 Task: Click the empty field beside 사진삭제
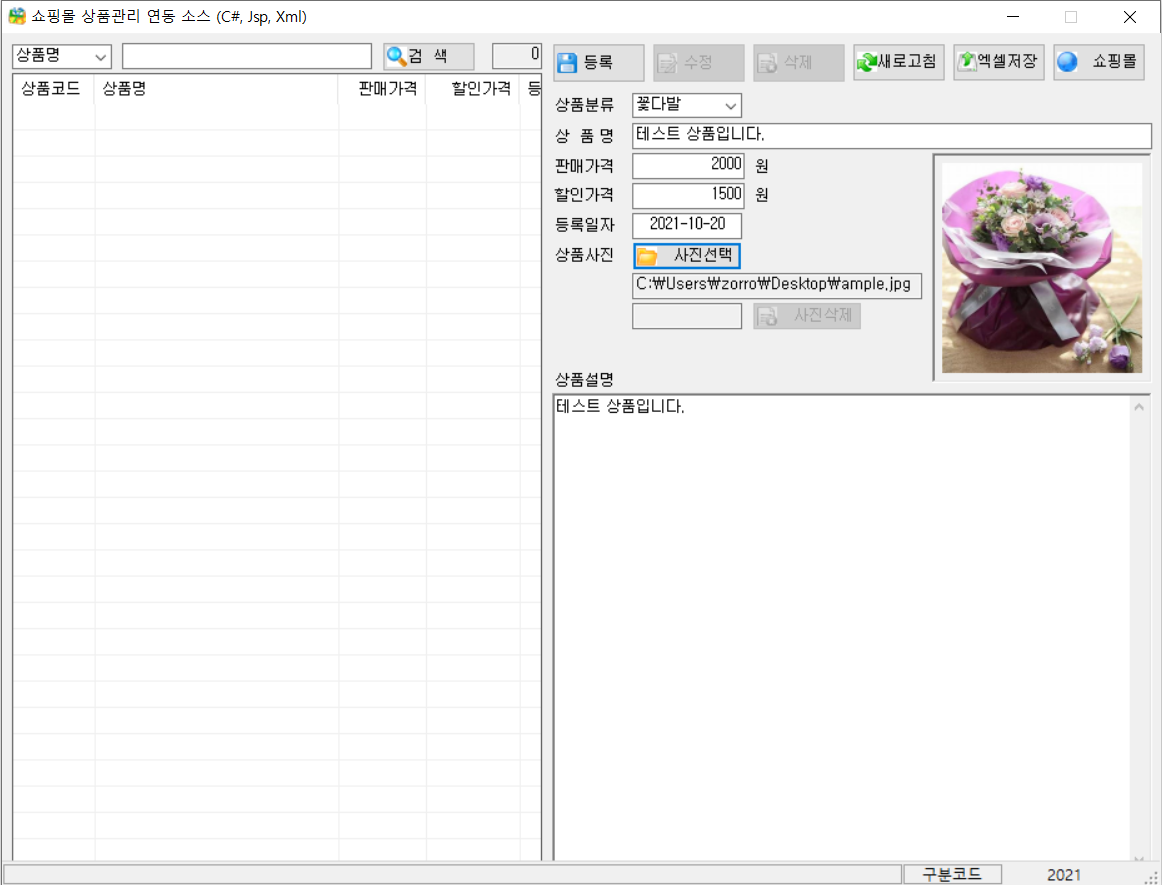pyautogui.click(x=687, y=316)
